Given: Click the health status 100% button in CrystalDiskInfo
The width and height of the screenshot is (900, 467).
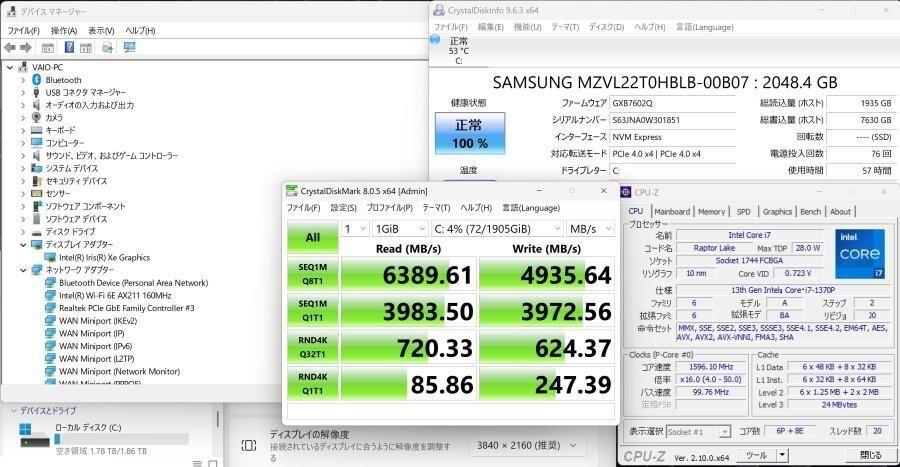Looking at the screenshot, I should click(470, 134).
